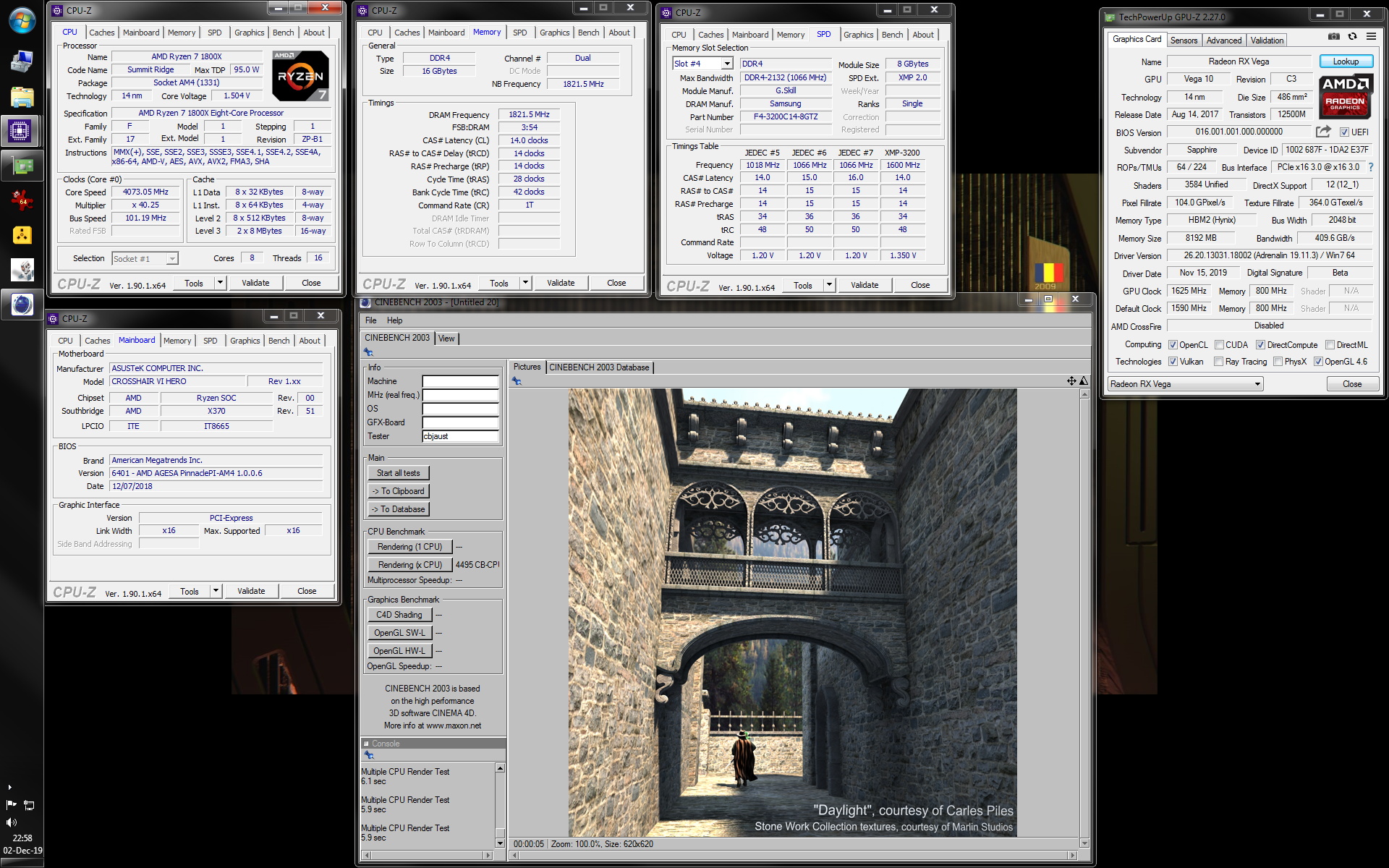Click the GFX-Board input field
The height and width of the screenshot is (868, 1389).
pos(461,422)
